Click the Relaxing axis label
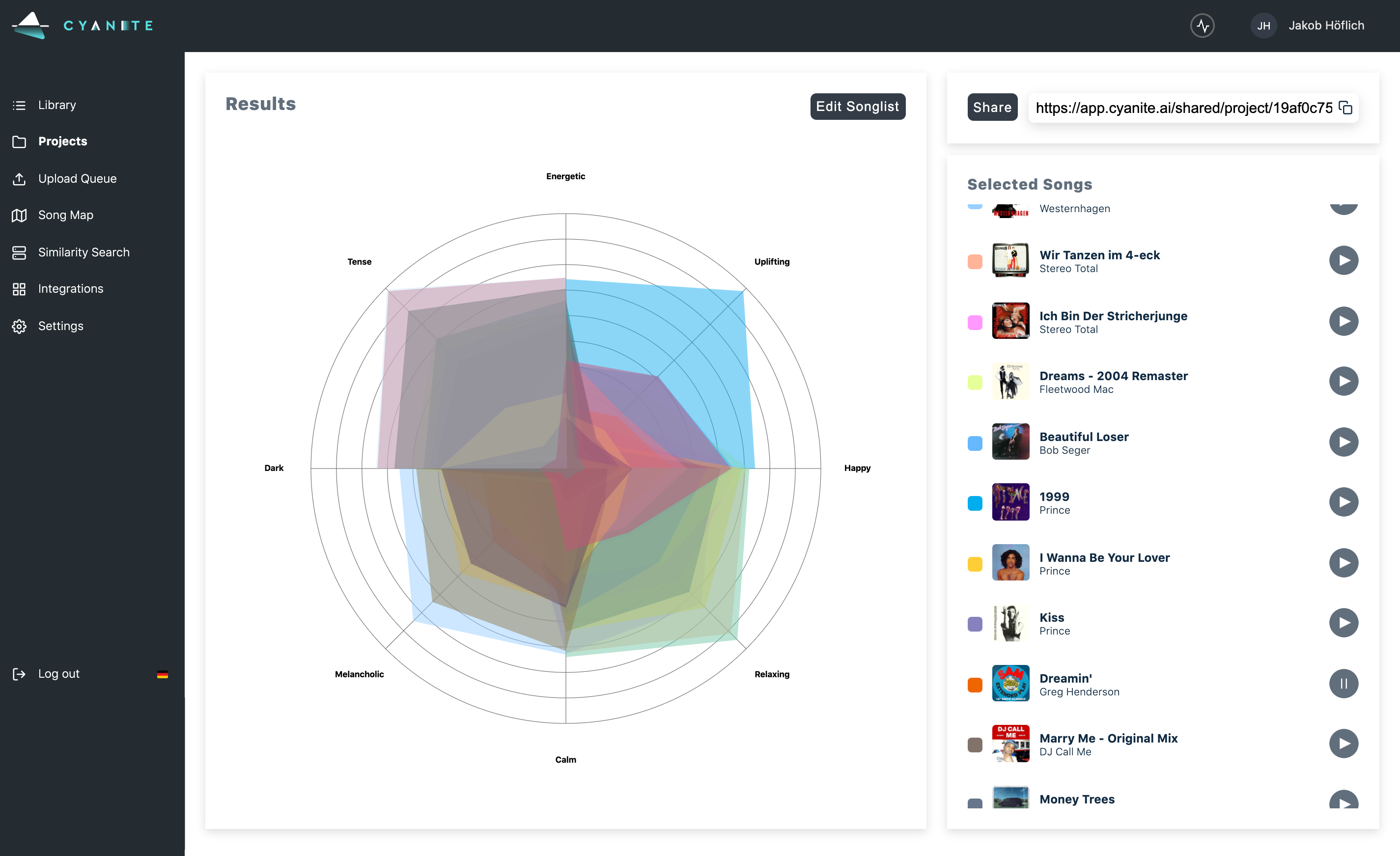Image resolution: width=1400 pixels, height=856 pixels. click(x=772, y=674)
